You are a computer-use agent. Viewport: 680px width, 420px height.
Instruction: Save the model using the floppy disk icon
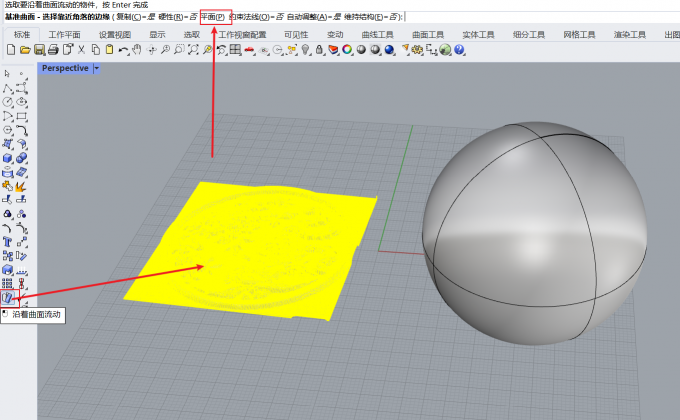click(x=39, y=50)
